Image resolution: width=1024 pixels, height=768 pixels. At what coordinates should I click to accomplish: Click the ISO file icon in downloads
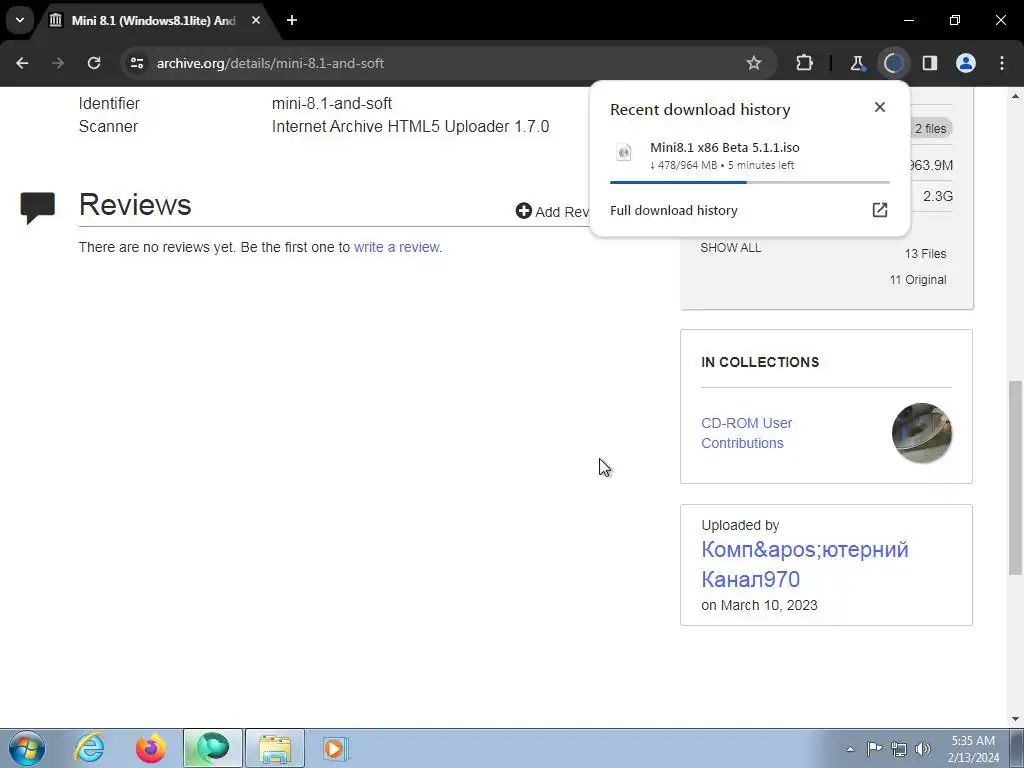pos(624,152)
